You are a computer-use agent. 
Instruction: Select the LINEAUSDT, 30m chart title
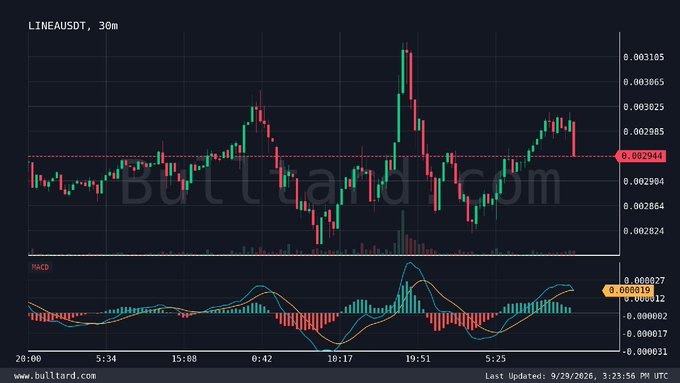[x=73, y=26]
